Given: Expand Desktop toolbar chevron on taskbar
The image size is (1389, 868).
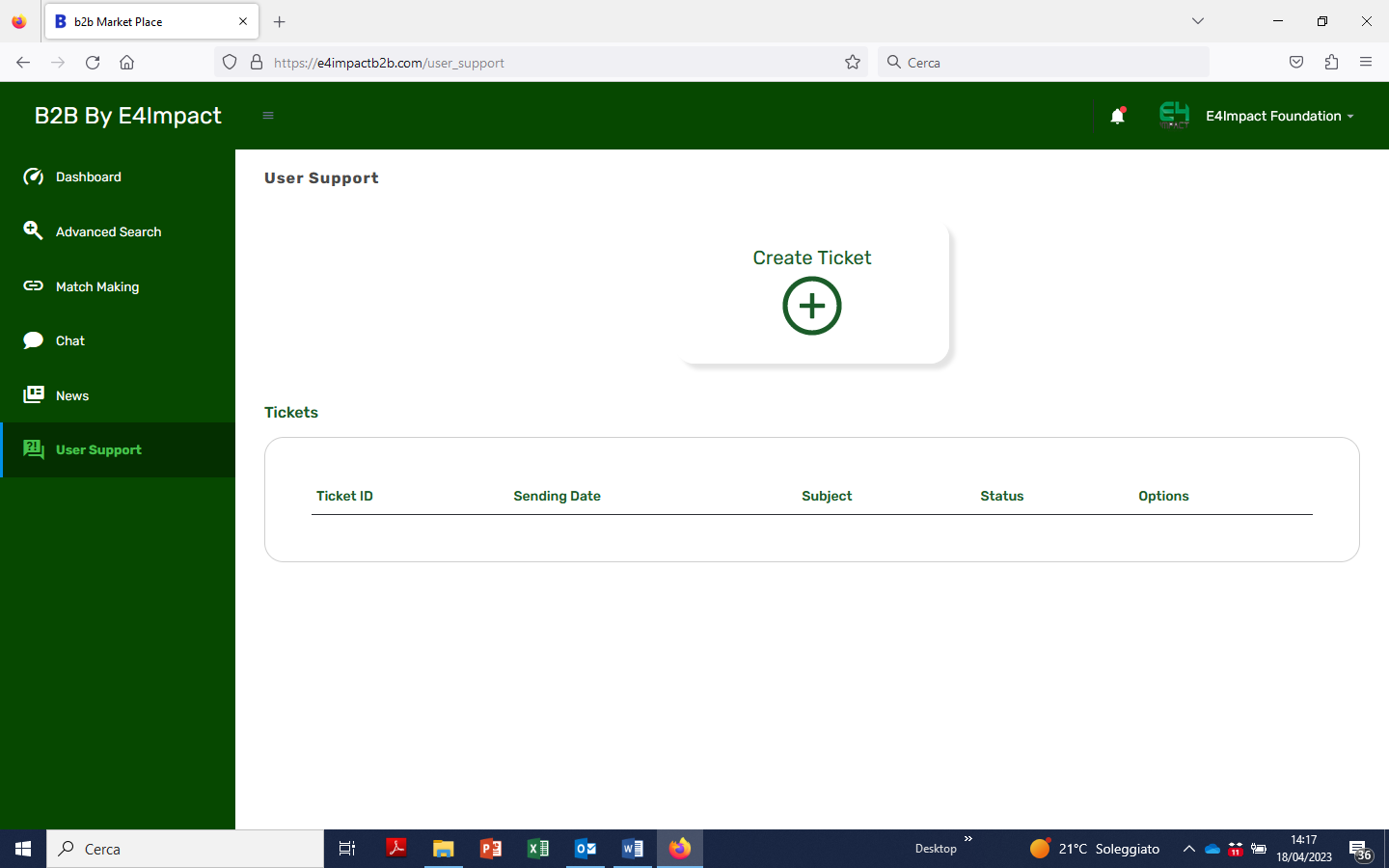Looking at the screenshot, I should click(x=968, y=839).
